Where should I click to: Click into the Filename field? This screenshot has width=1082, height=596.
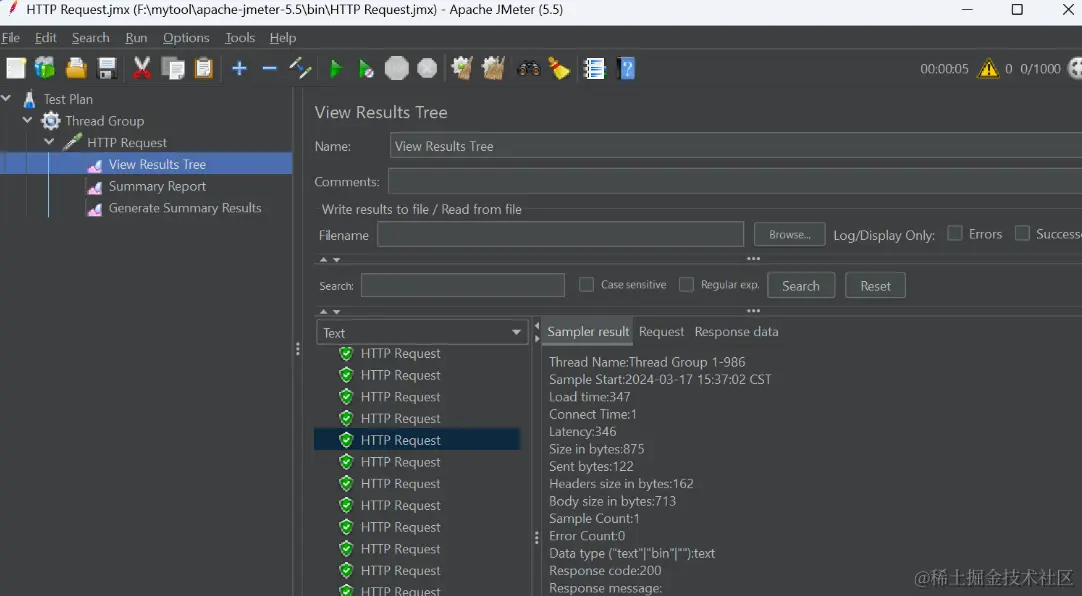coord(560,235)
